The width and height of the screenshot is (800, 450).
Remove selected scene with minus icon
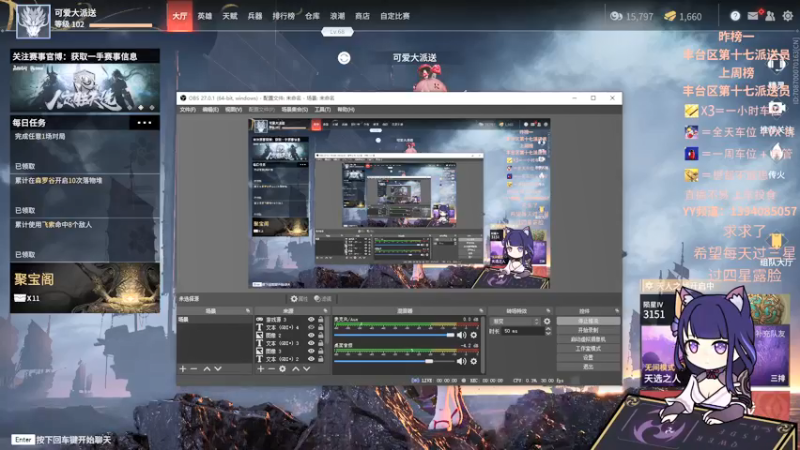(194, 368)
